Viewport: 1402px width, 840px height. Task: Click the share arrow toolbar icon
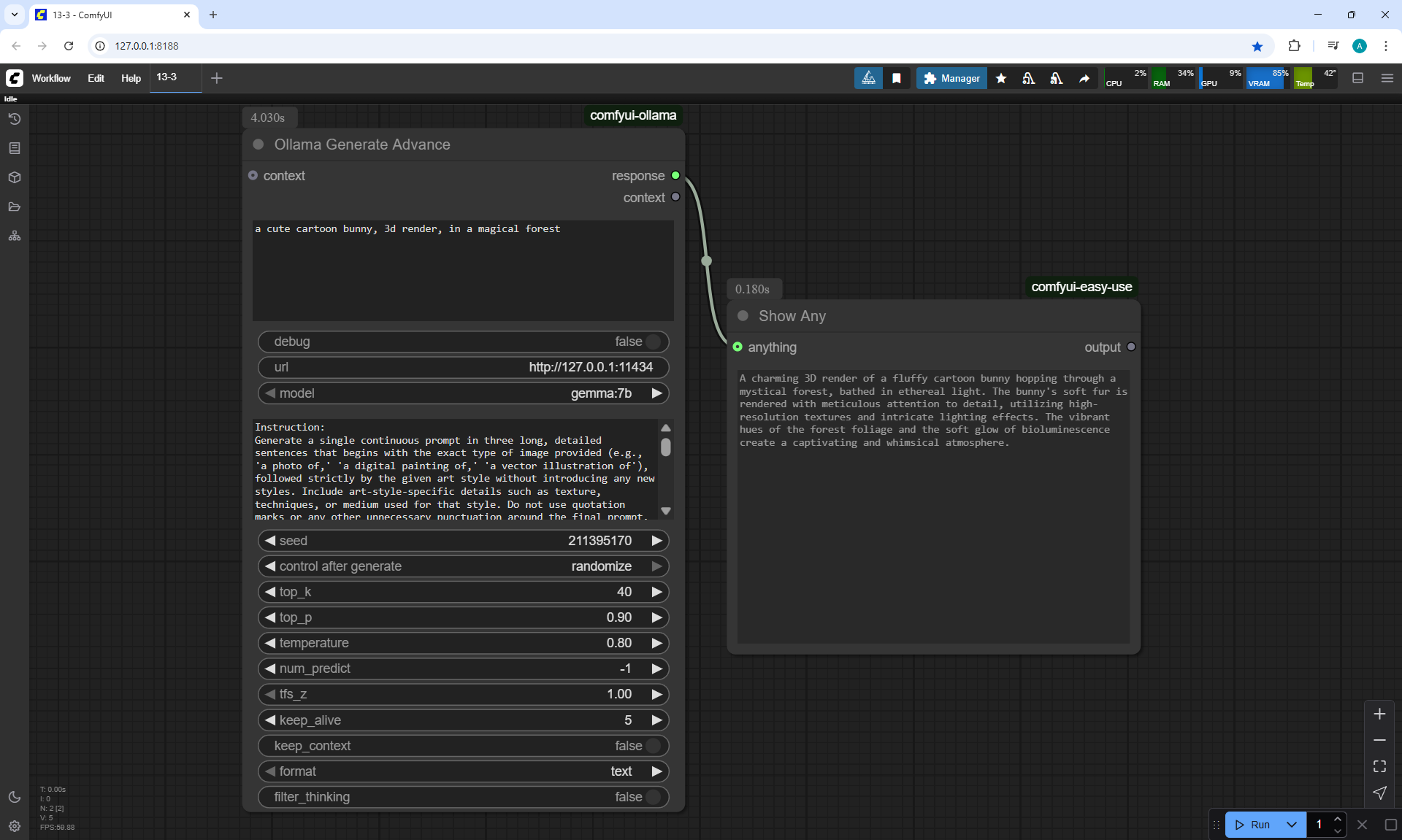(1084, 78)
